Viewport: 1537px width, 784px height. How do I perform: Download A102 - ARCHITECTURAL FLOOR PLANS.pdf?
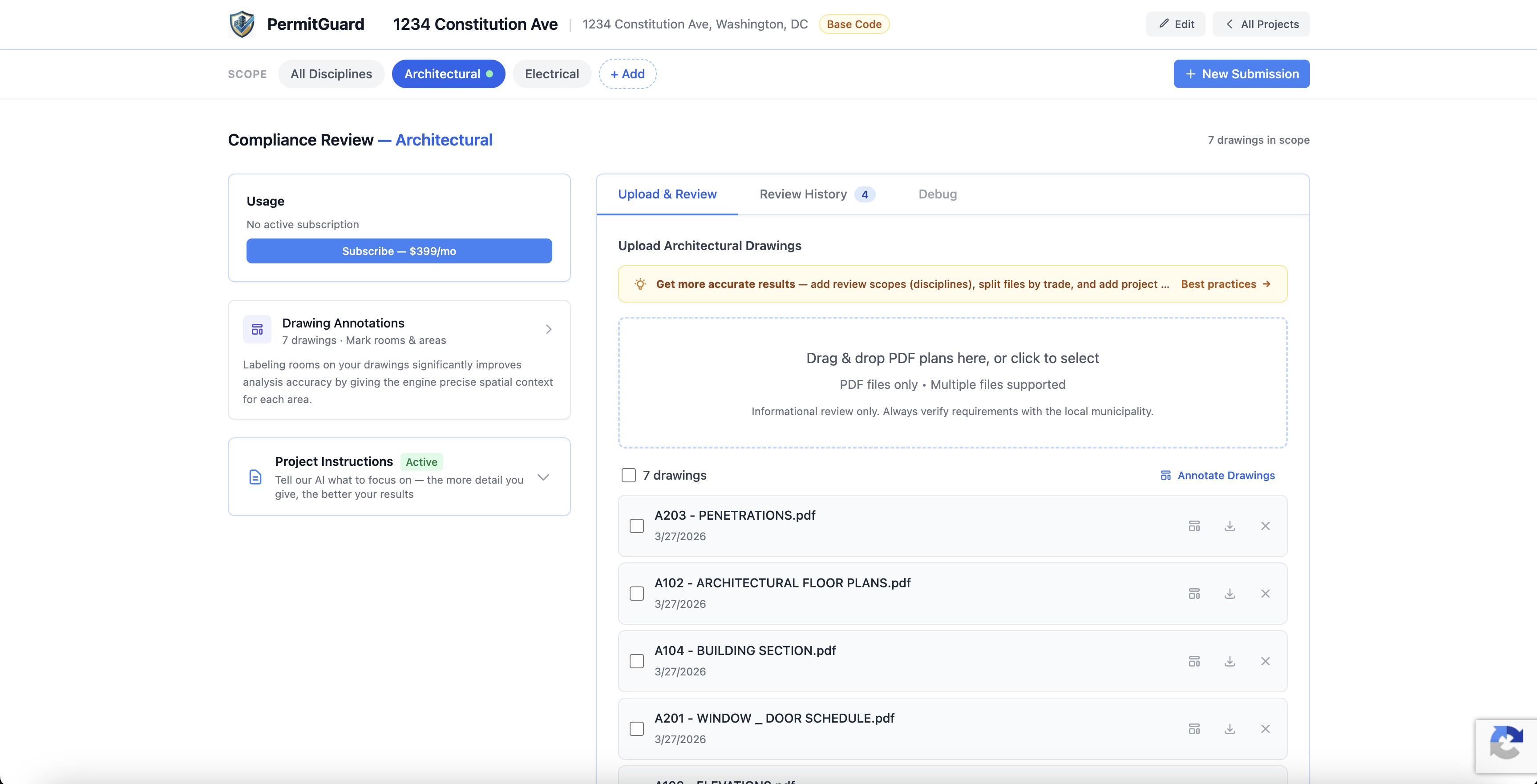coord(1230,594)
